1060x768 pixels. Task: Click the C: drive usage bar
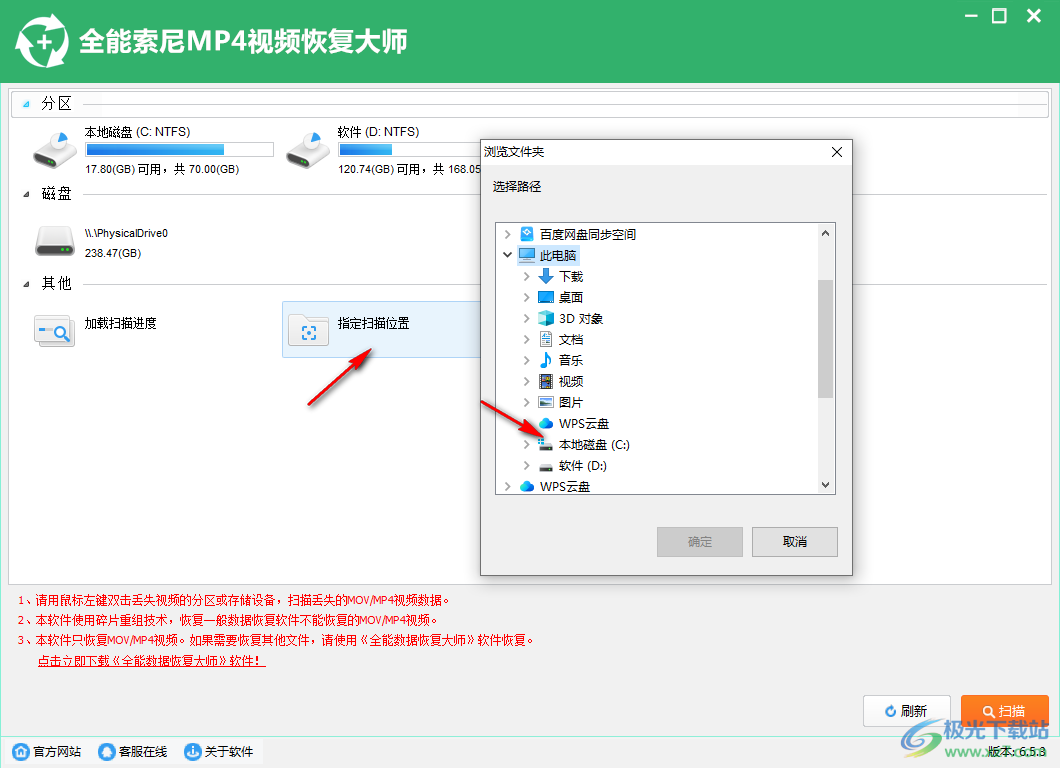point(180,149)
